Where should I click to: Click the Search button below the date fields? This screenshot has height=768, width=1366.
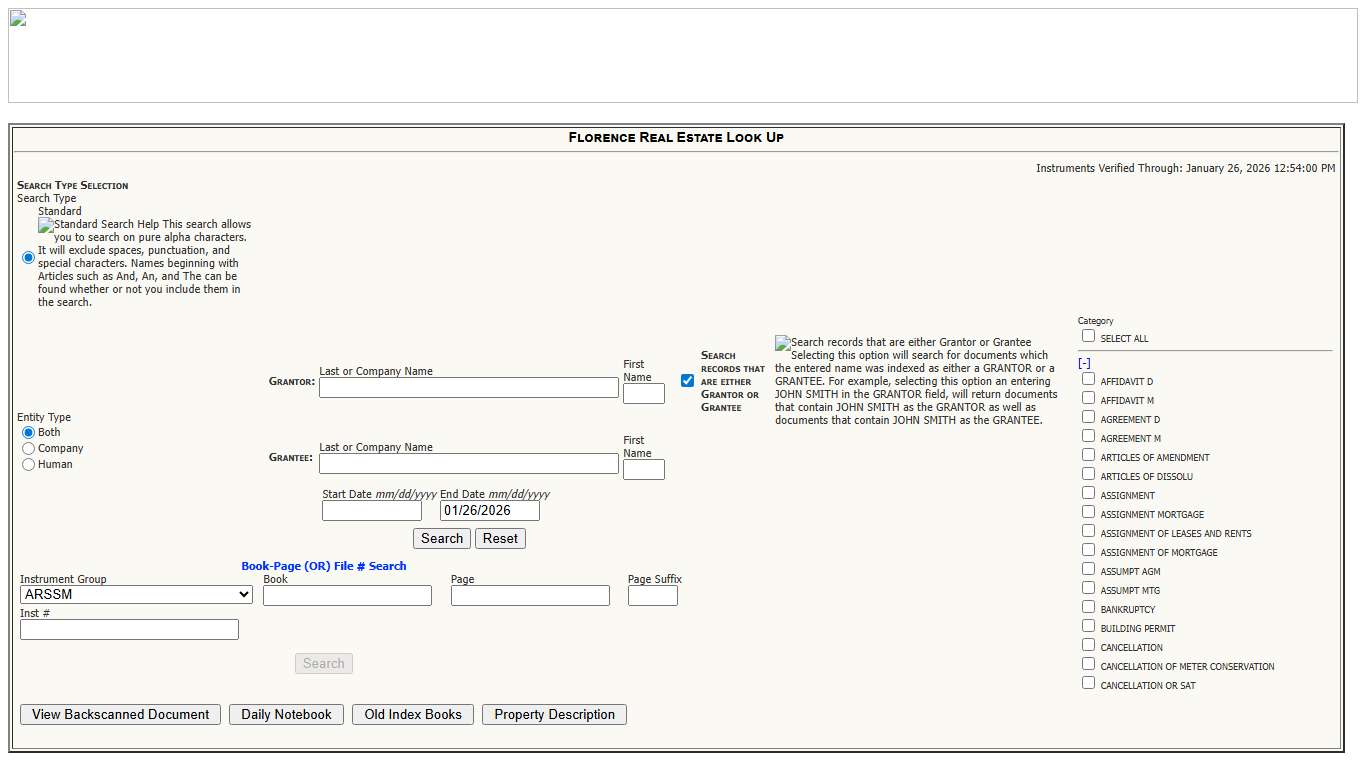441,538
